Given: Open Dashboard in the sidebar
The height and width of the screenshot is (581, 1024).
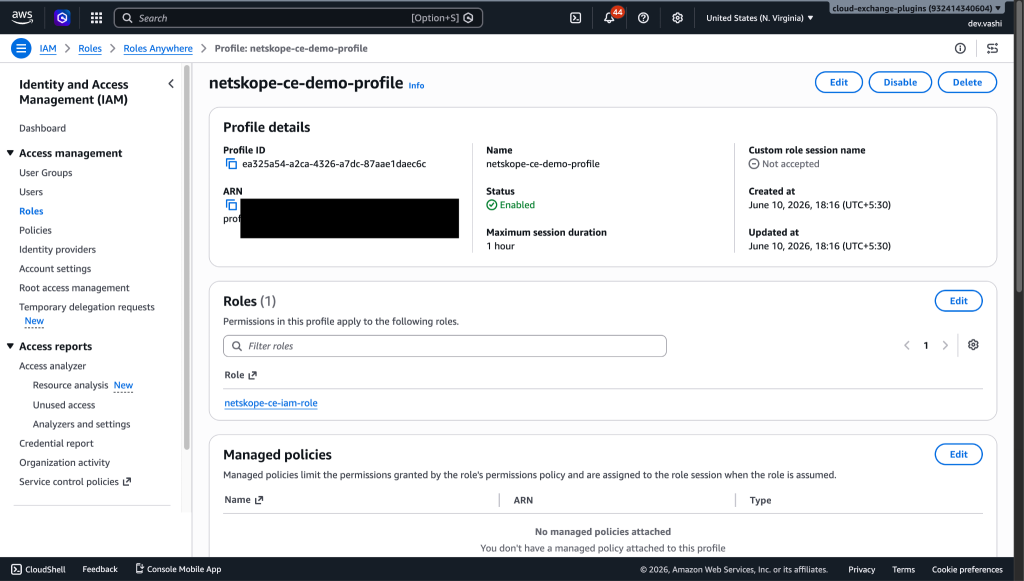Looking at the screenshot, I should [42, 128].
